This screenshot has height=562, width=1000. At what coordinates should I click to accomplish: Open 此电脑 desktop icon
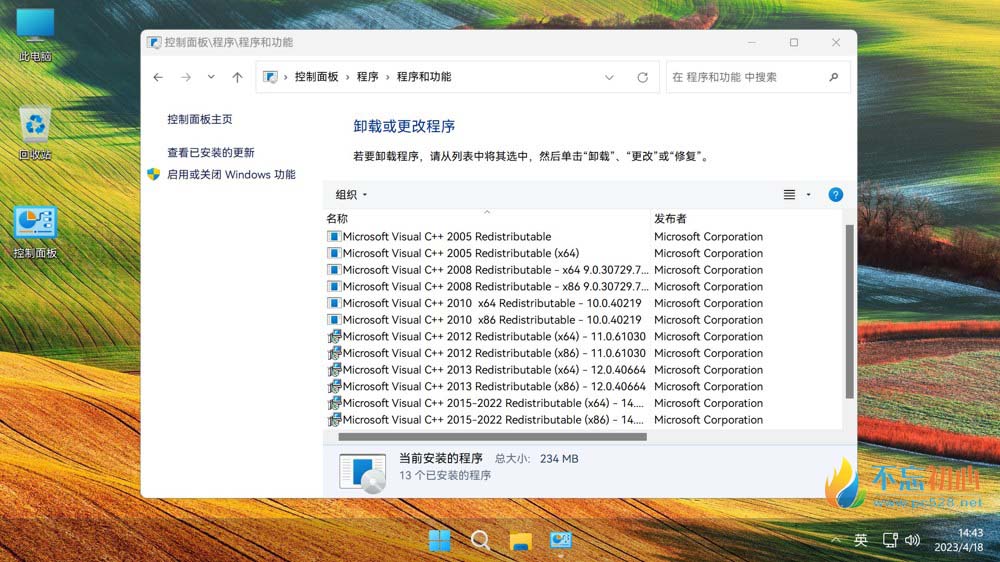click(x=35, y=36)
